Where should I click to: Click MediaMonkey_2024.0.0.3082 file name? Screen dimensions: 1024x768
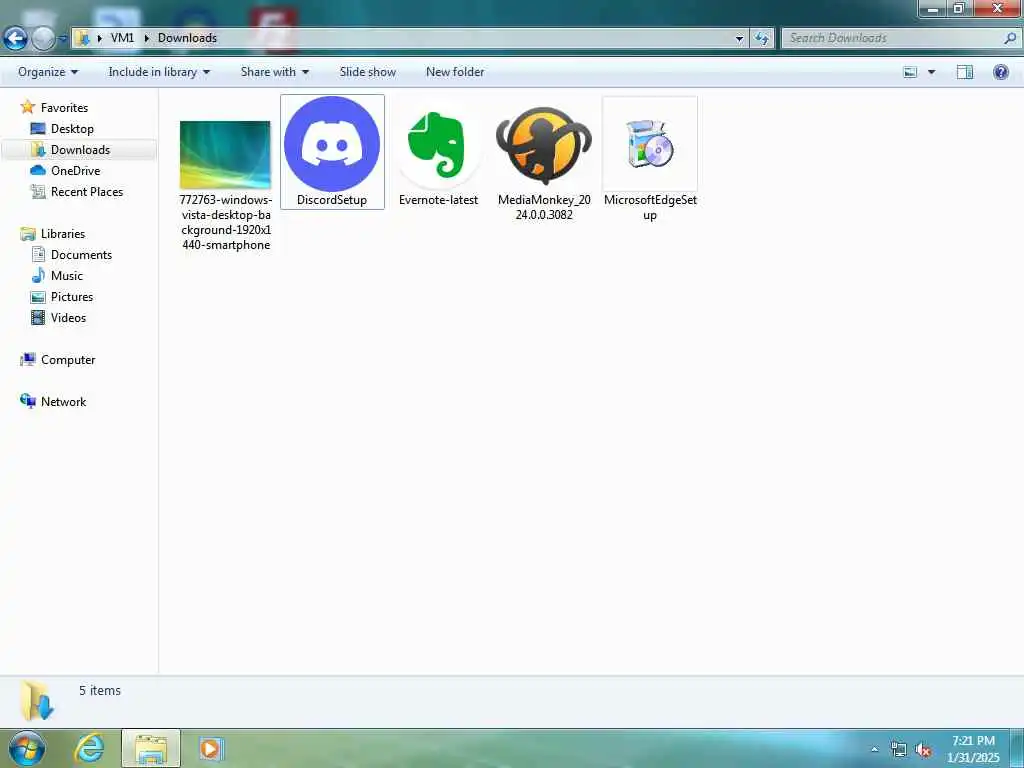coord(544,207)
